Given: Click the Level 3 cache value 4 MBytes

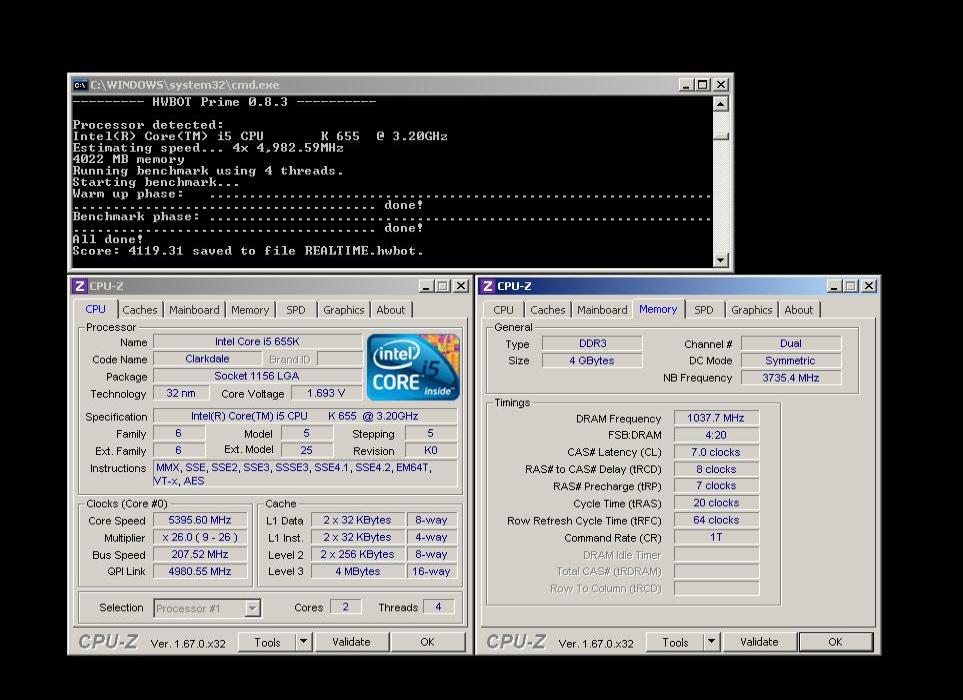Looking at the screenshot, I should pos(357,572).
